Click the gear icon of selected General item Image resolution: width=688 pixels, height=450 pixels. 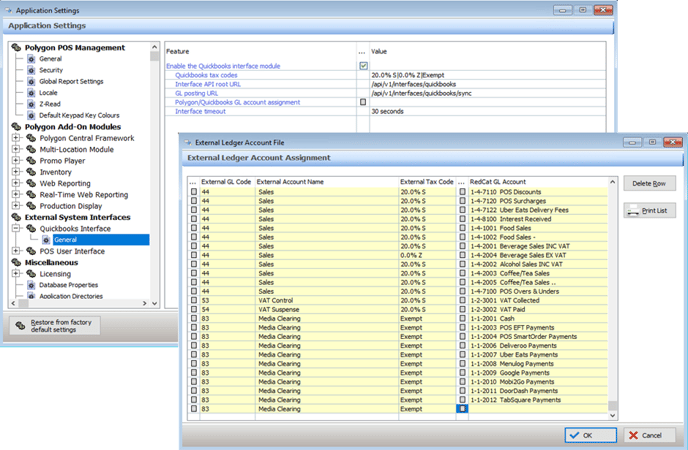[46, 240]
